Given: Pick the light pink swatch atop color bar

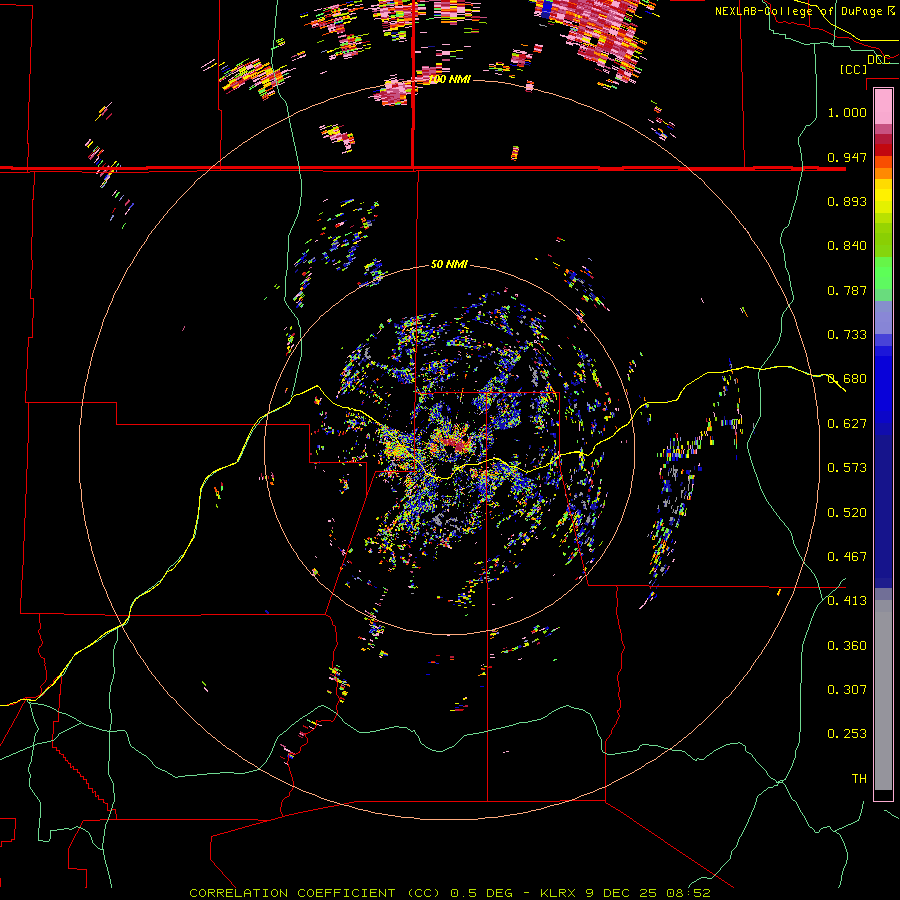Looking at the screenshot, I should (x=883, y=106).
